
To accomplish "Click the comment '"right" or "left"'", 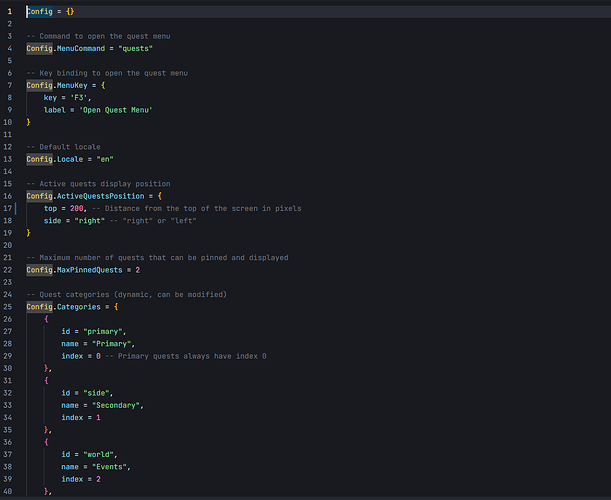I will tap(153, 221).
